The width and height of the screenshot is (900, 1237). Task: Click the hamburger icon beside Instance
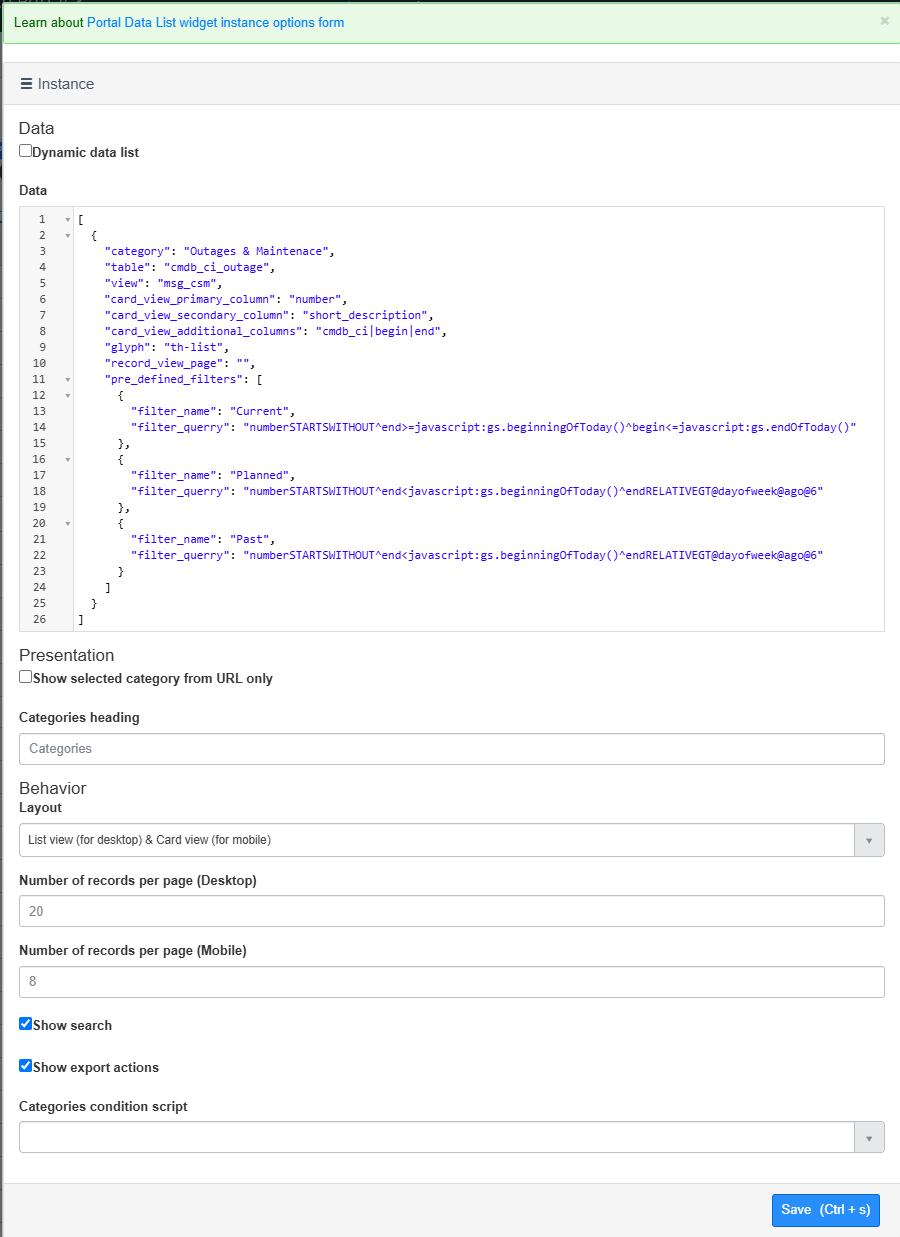tap(27, 83)
